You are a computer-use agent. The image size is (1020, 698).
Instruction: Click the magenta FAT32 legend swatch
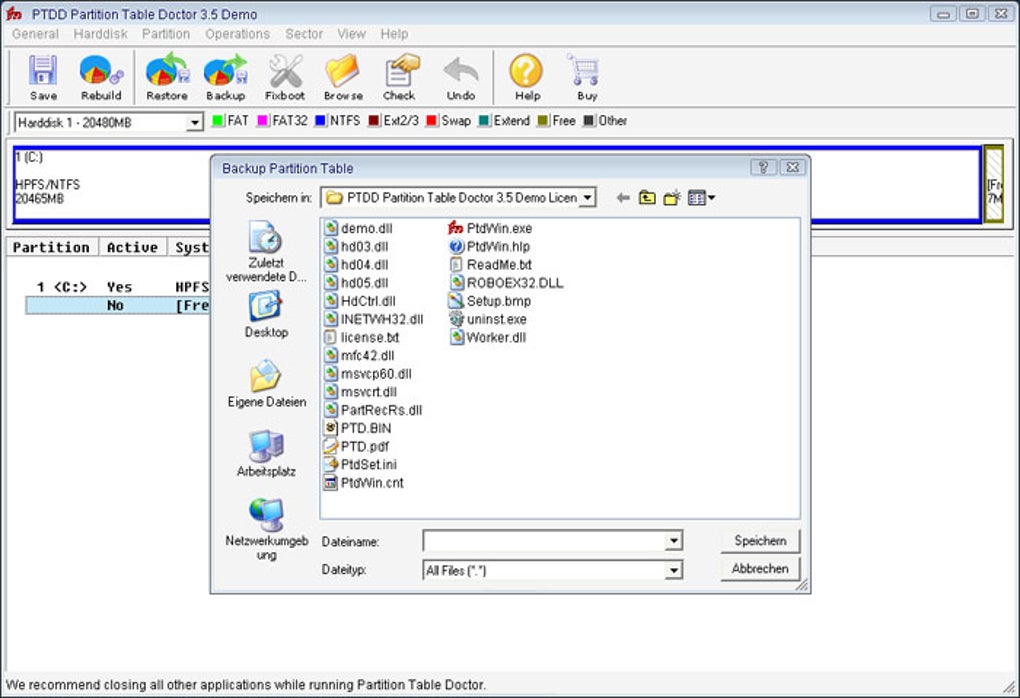coord(263,121)
